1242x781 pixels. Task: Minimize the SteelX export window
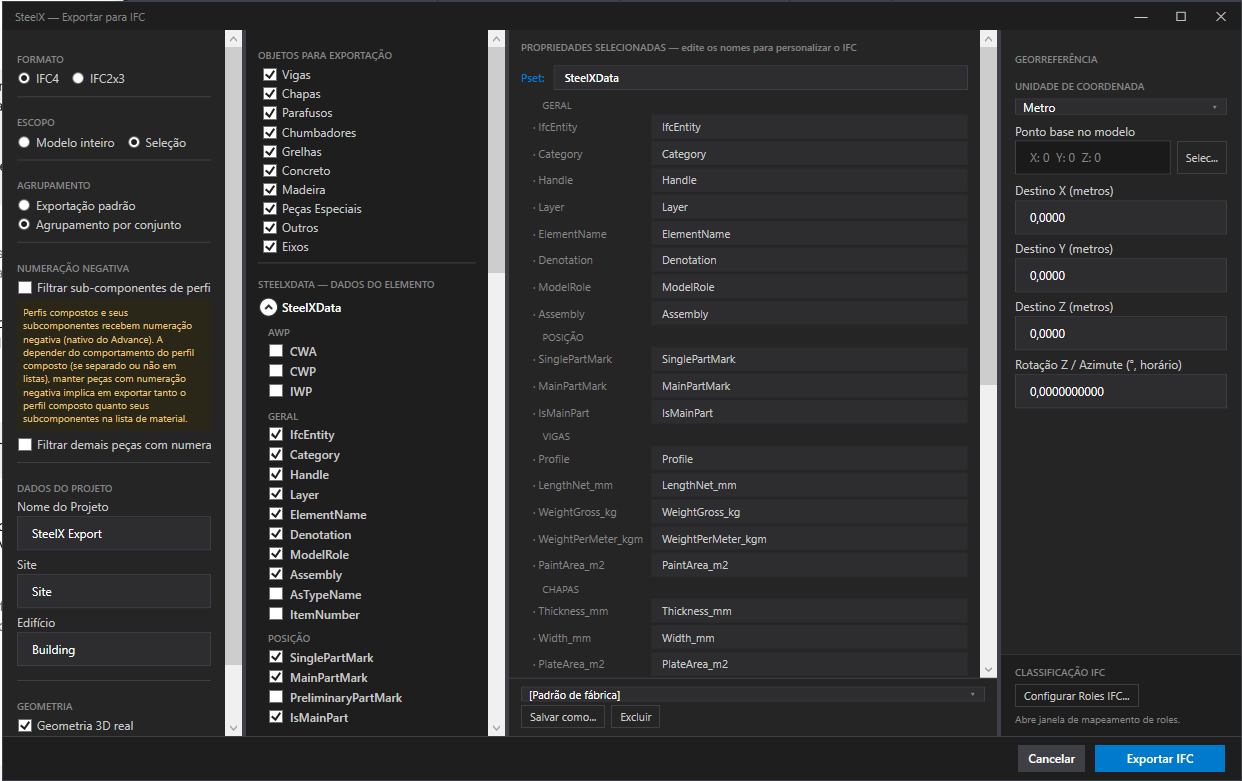point(1141,16)
